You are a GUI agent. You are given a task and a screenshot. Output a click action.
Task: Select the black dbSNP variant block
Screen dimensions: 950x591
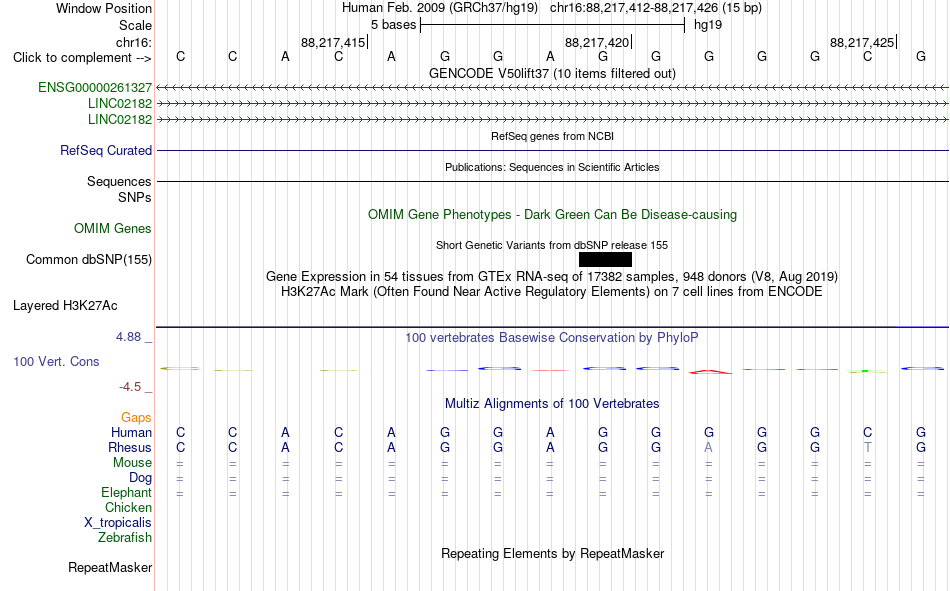tap(605, 259)
